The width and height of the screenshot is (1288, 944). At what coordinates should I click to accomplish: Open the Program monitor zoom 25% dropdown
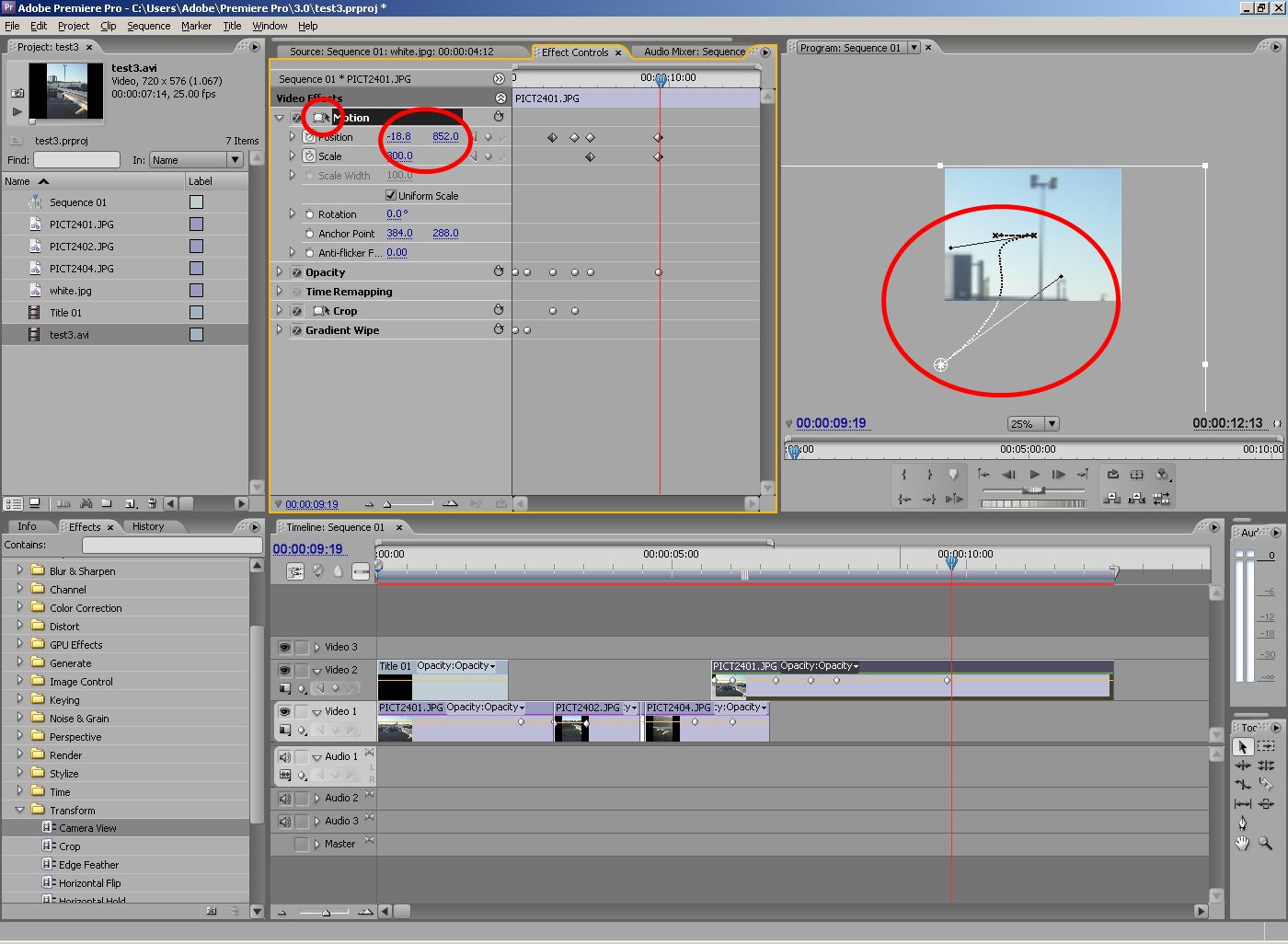(1052, 424)
